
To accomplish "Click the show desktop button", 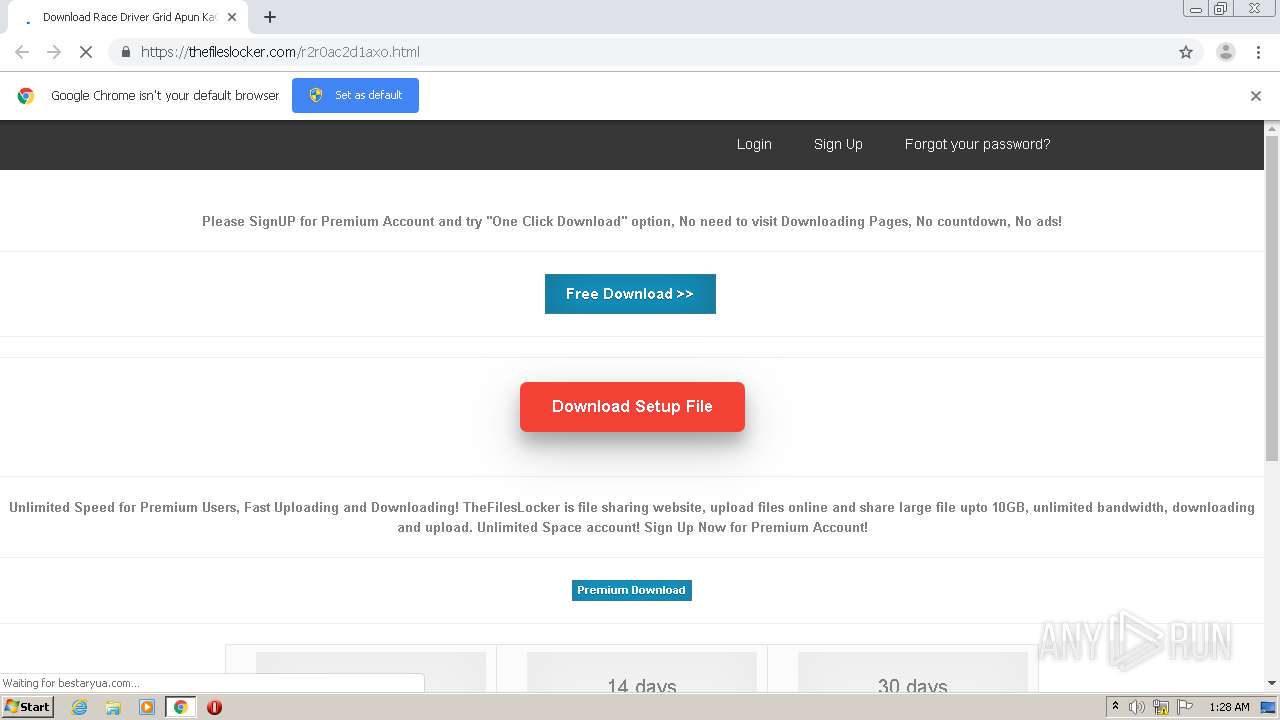I will tap(1269, 707).
